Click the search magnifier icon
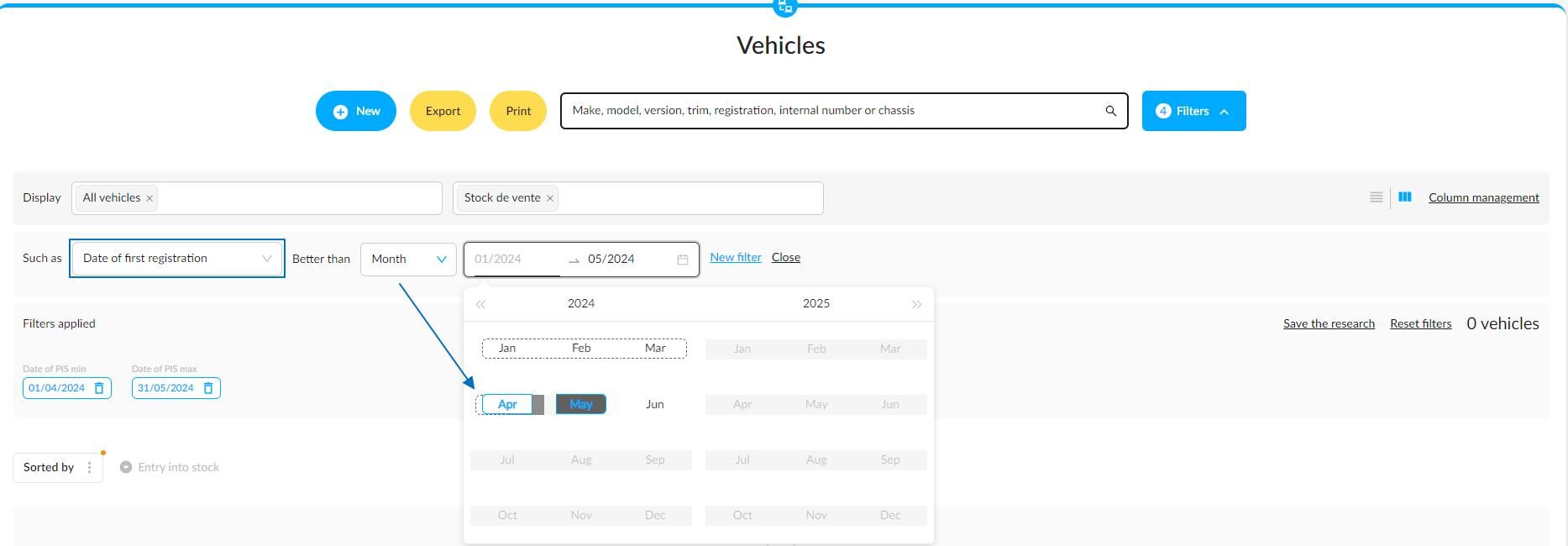 [1110, 111]
